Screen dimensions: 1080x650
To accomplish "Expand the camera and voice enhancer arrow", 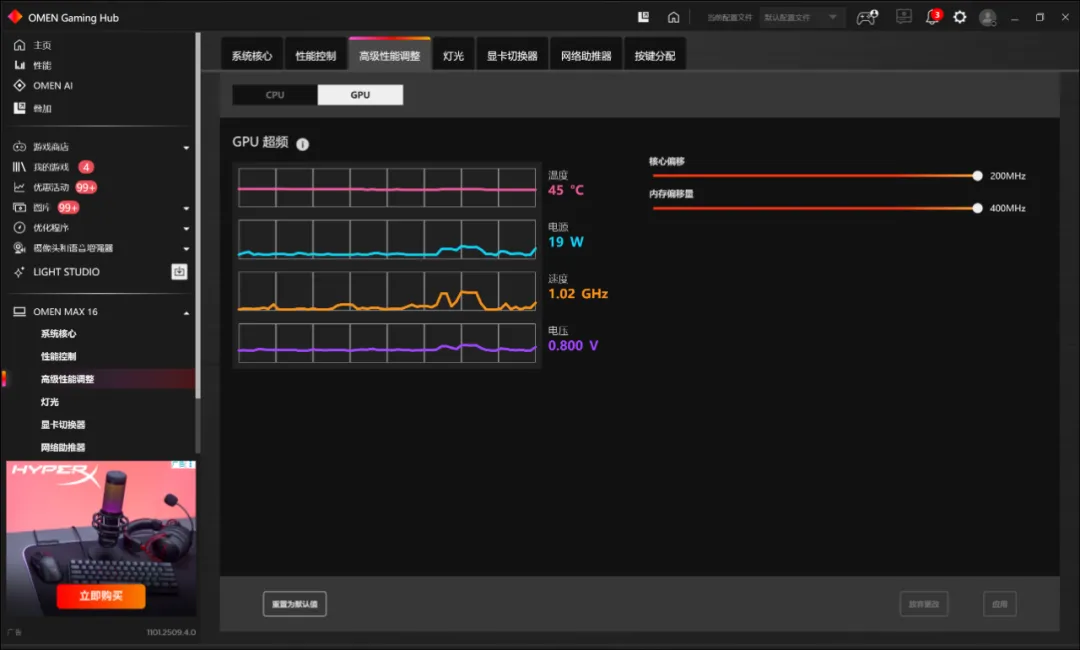I will [x=186, y=249].
